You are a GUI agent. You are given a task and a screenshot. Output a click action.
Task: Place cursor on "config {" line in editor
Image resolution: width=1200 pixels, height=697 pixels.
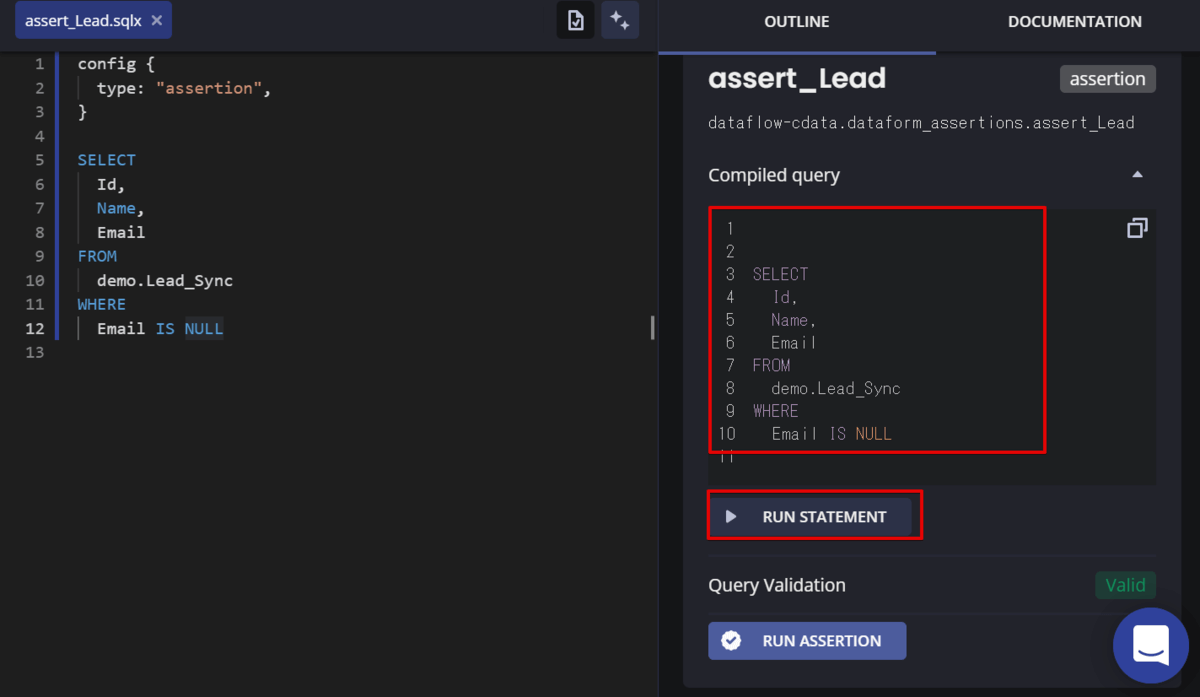tap(115, 64)
